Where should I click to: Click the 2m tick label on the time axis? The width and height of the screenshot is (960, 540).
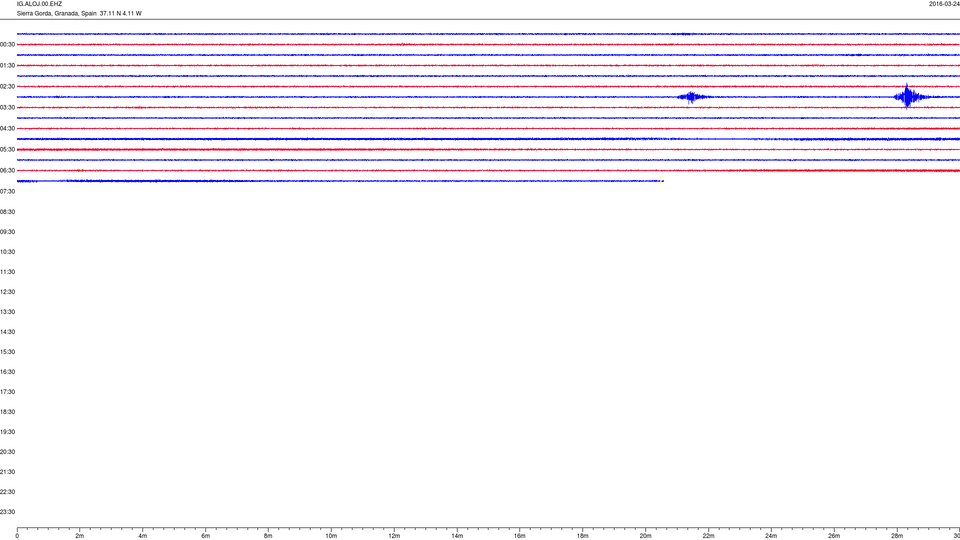coord(80,536)
